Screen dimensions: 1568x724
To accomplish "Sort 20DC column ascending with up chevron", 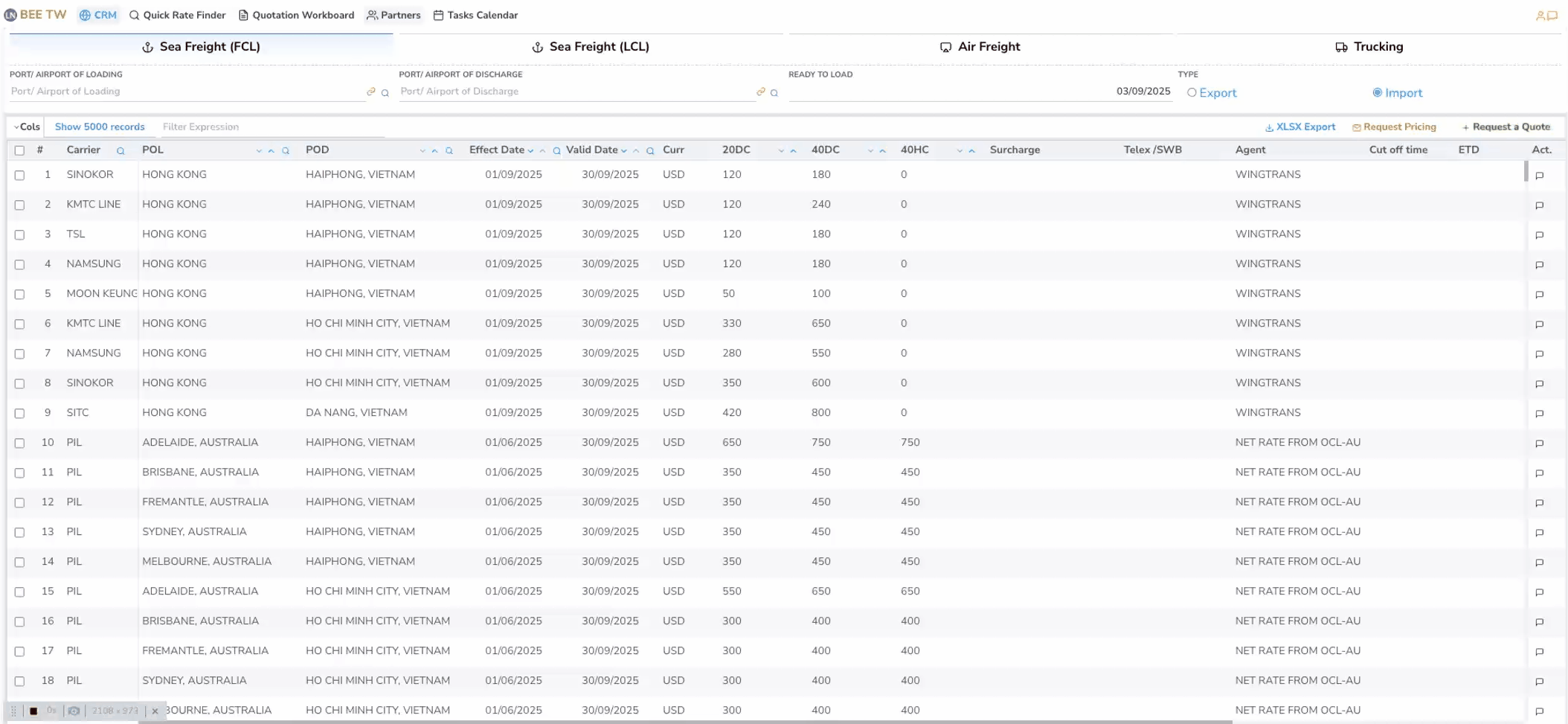I will pyautogui.click(x=793, y=151).
